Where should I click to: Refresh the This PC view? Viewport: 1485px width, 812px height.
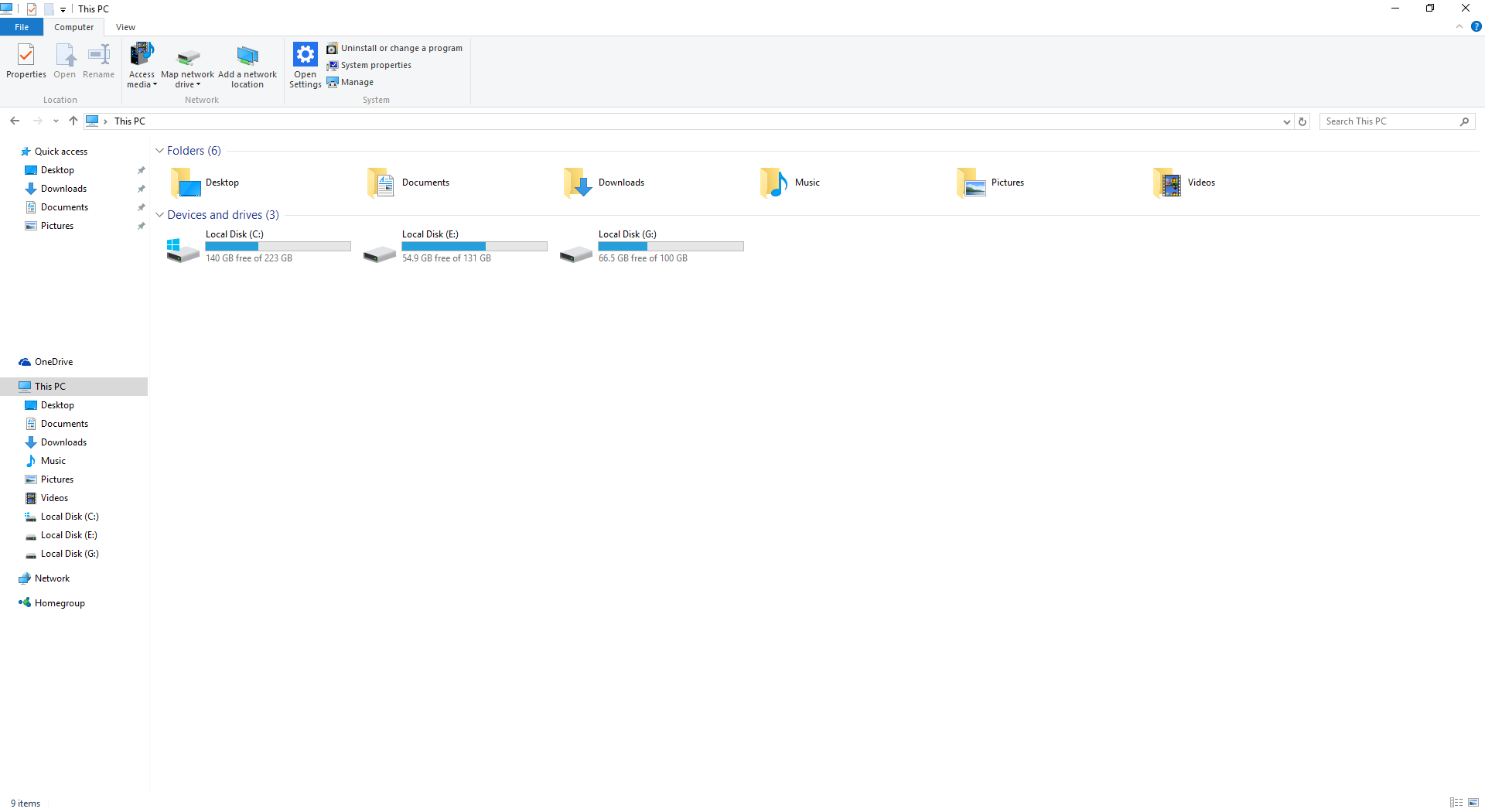coord(1302,121)
